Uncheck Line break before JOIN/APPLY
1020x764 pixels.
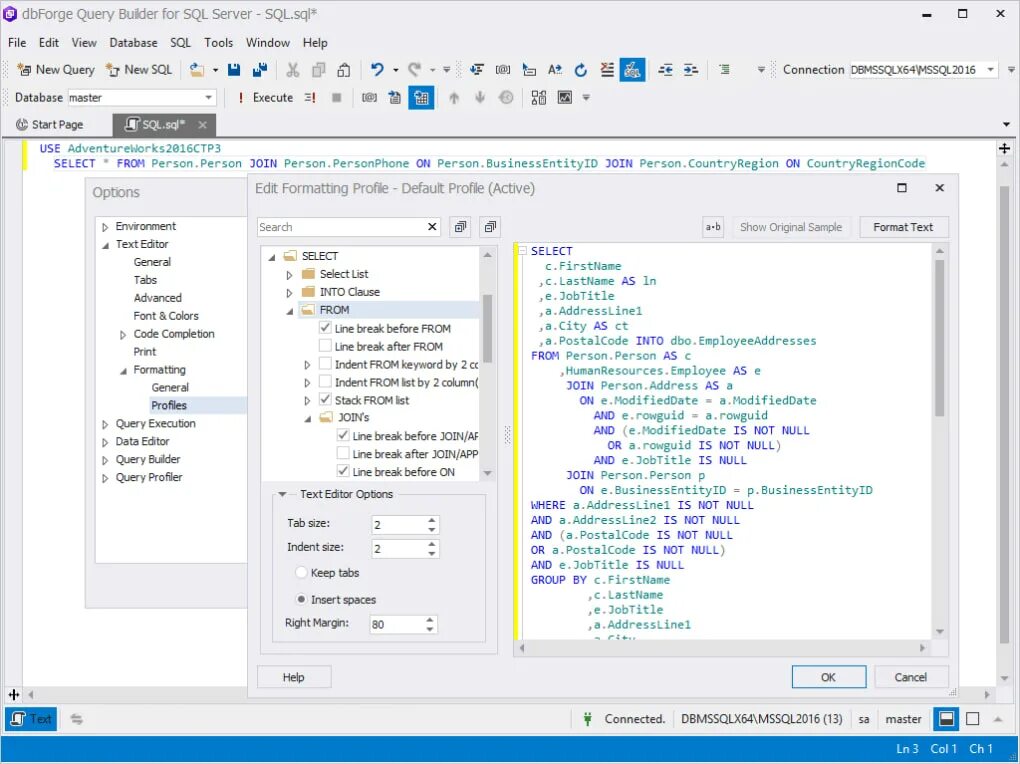343,435
